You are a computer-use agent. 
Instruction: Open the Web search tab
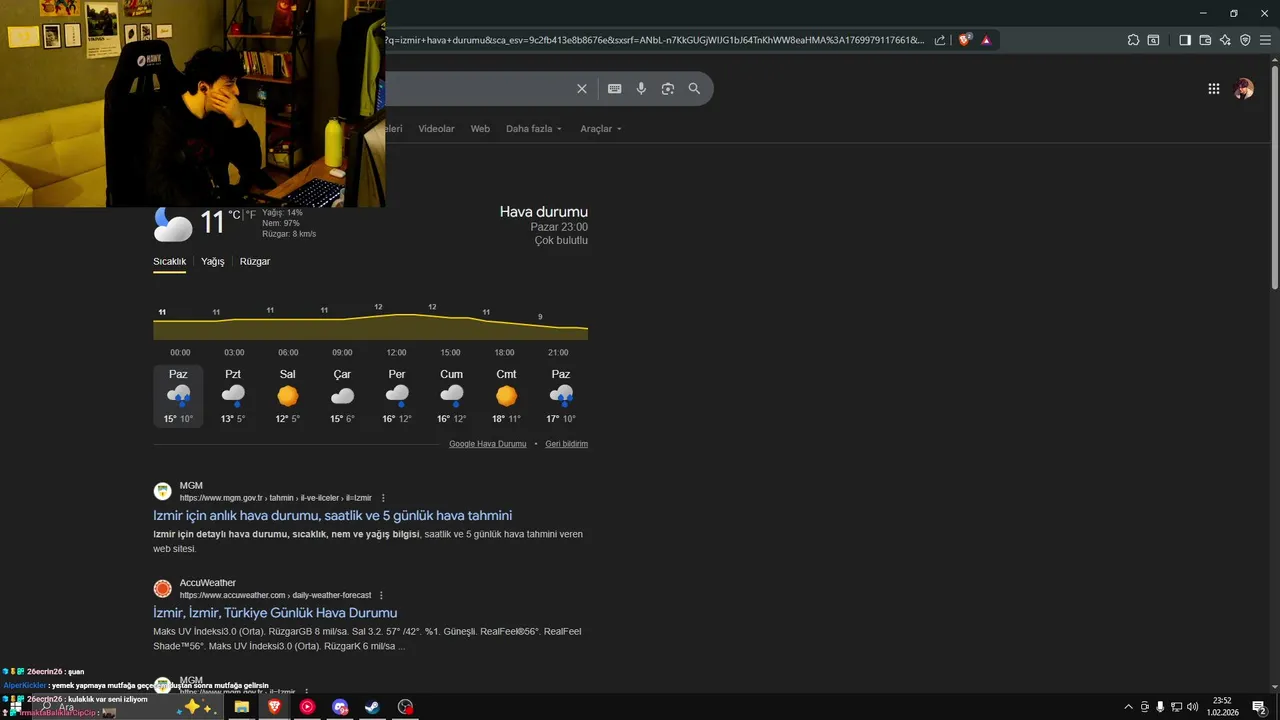(480, 129)
